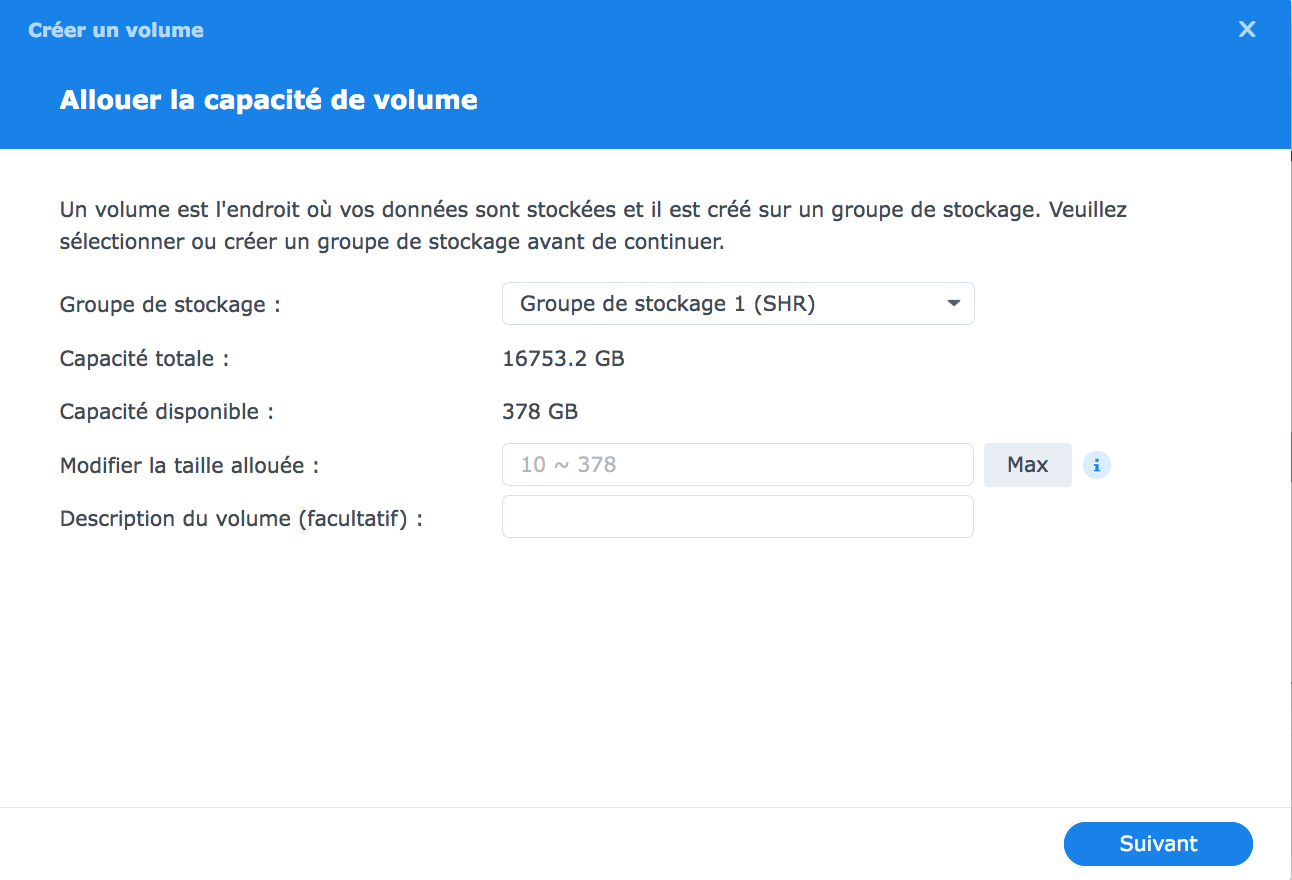The width and height of the screenshot is (1292, 880).
Task: Click the "Groupe de stockage :" label
Action: coord(170,305)
